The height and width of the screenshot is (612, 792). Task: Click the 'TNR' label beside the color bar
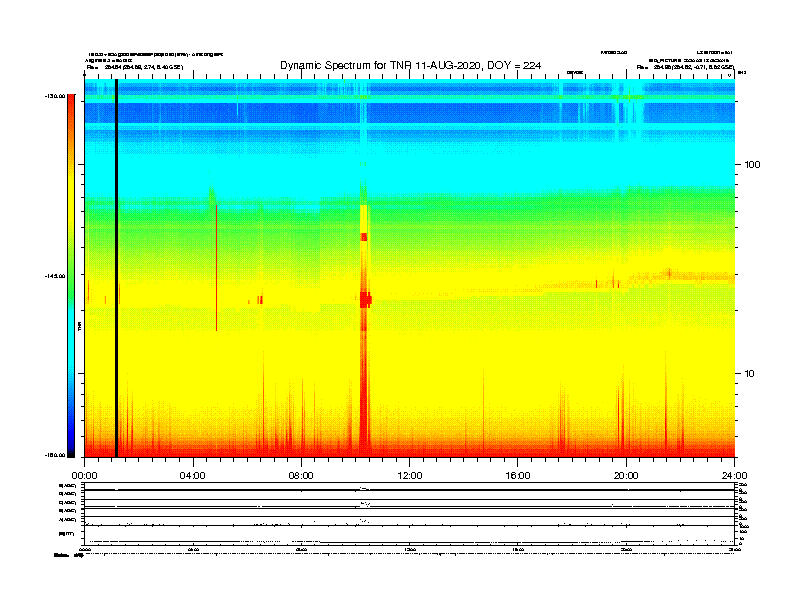pyautogui.click(x=80, y=327)
